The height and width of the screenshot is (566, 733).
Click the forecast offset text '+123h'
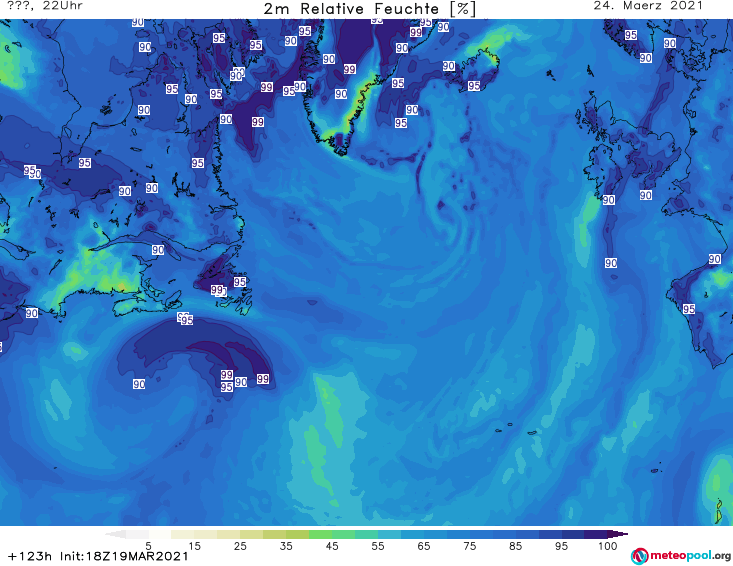point(30,557)
